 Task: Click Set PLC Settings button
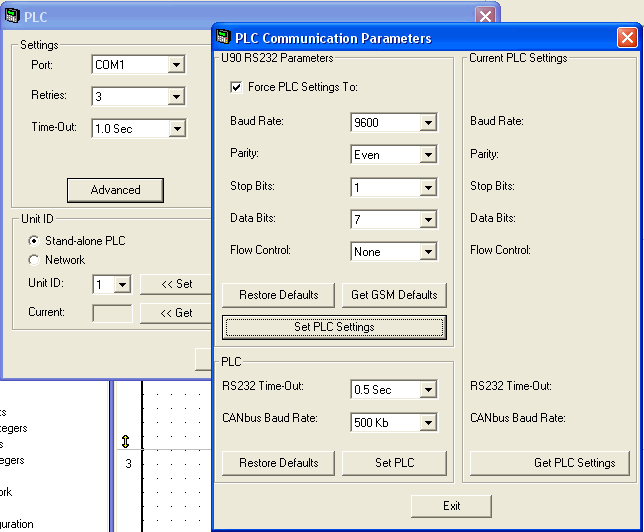coord(334,327)
